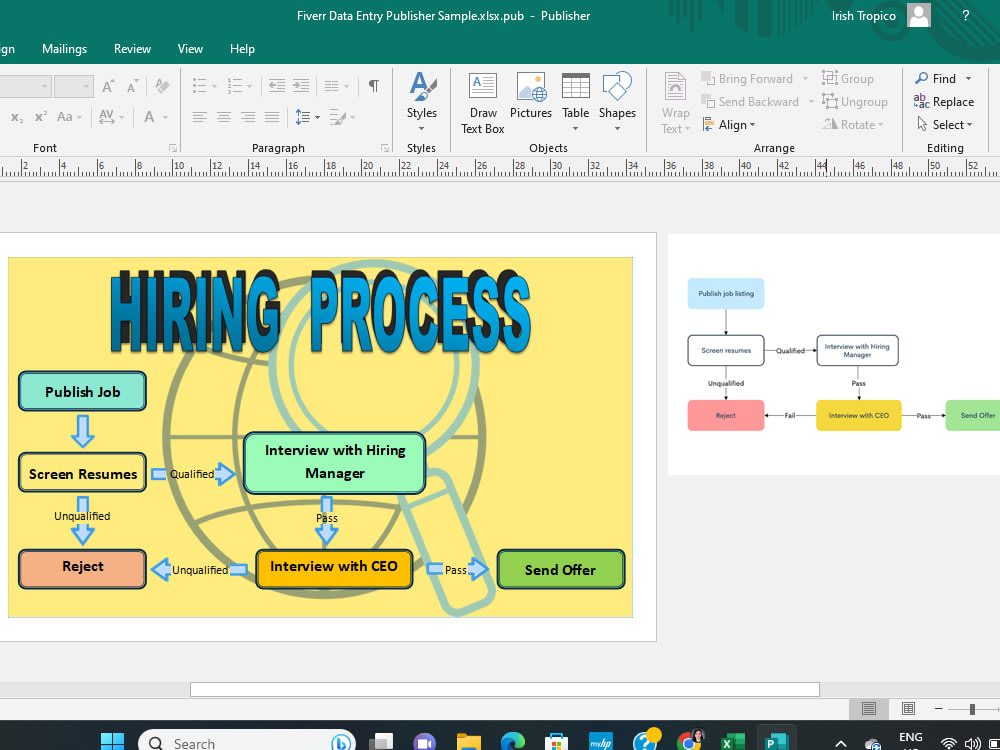Image resolution: width=1000 pixels, height=750 pixels.
Task: Open the bullets dropdown
Action: tap(214, 86)
